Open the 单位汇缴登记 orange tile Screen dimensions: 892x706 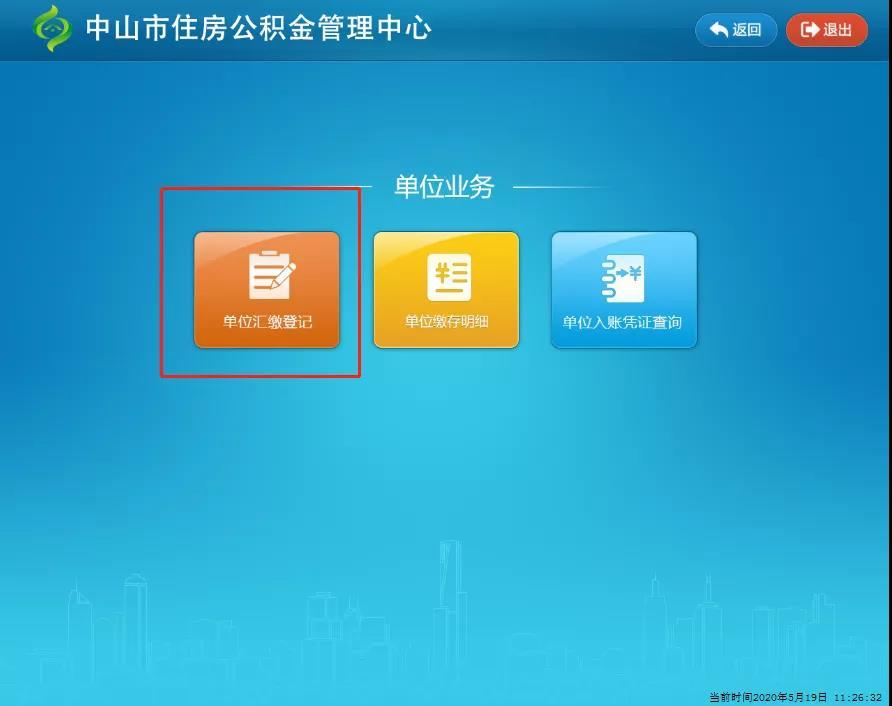[267, 290]
